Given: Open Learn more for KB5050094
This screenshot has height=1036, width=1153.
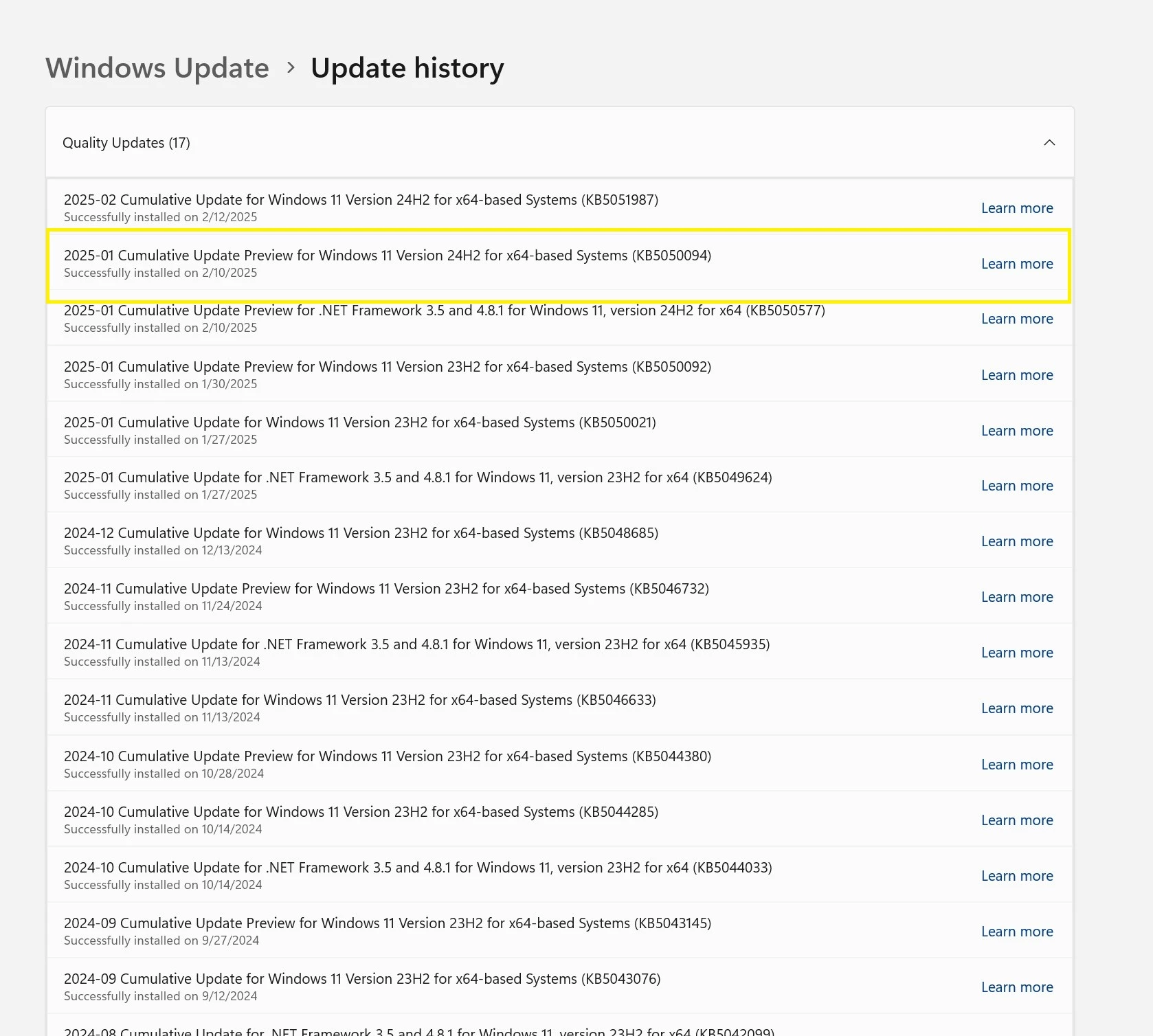Looking at the screenshot, I should tap(1017, 264).
